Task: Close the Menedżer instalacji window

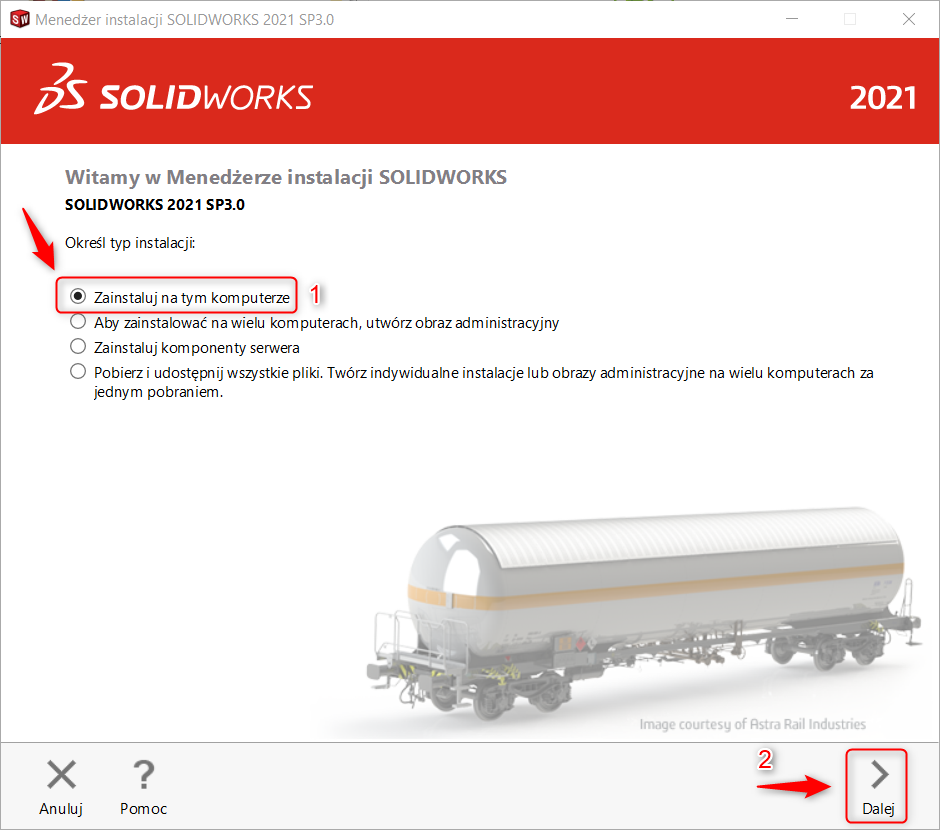Action: coord(909,19)
